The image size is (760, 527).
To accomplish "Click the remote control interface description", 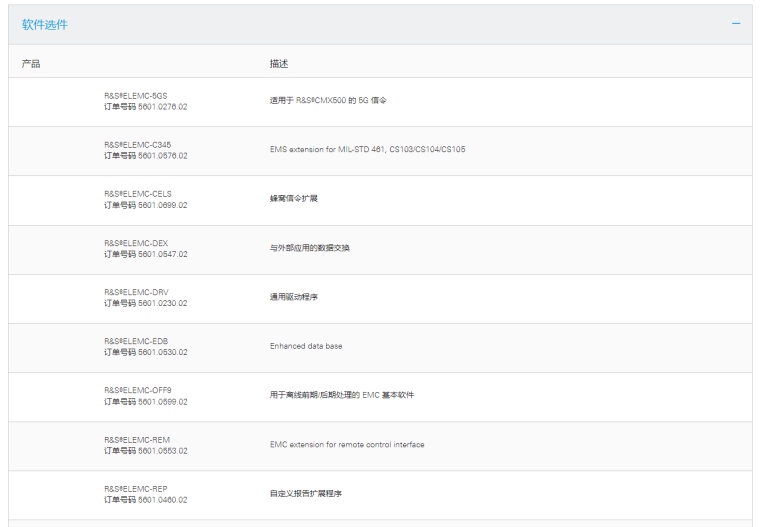I will [x=347, y=444].
